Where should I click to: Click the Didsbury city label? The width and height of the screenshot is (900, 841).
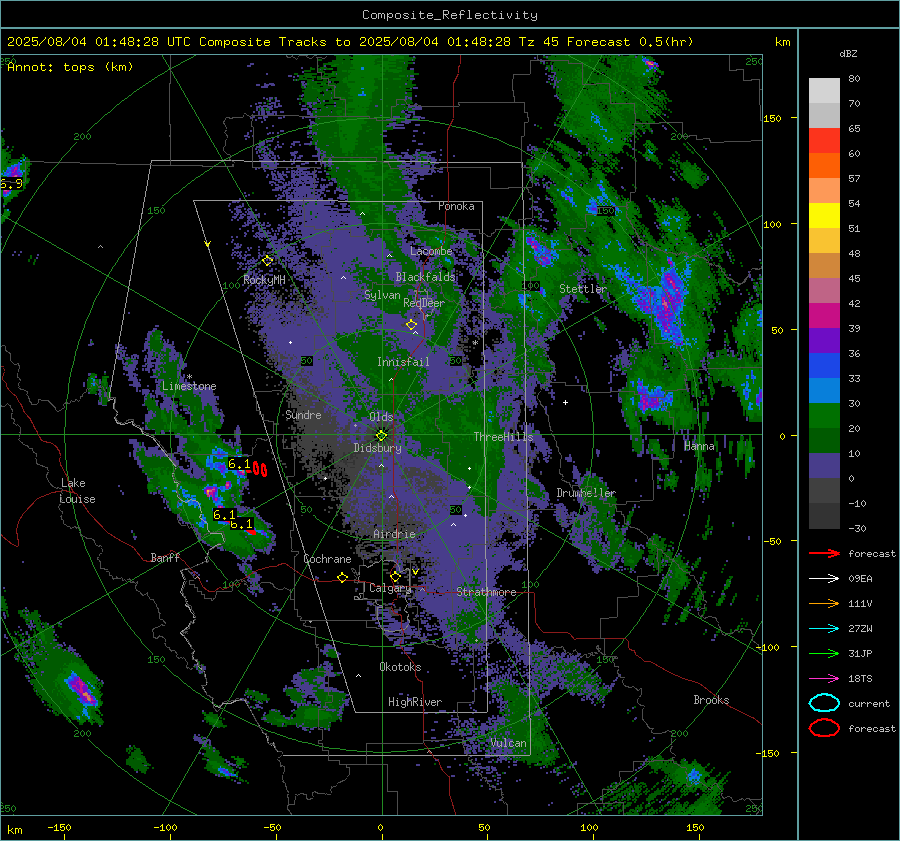click(x=377, y=448)
